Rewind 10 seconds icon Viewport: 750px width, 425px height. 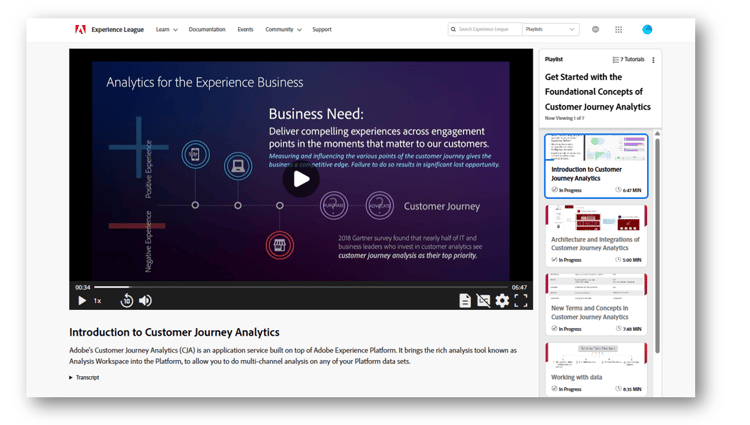point(127,301)
